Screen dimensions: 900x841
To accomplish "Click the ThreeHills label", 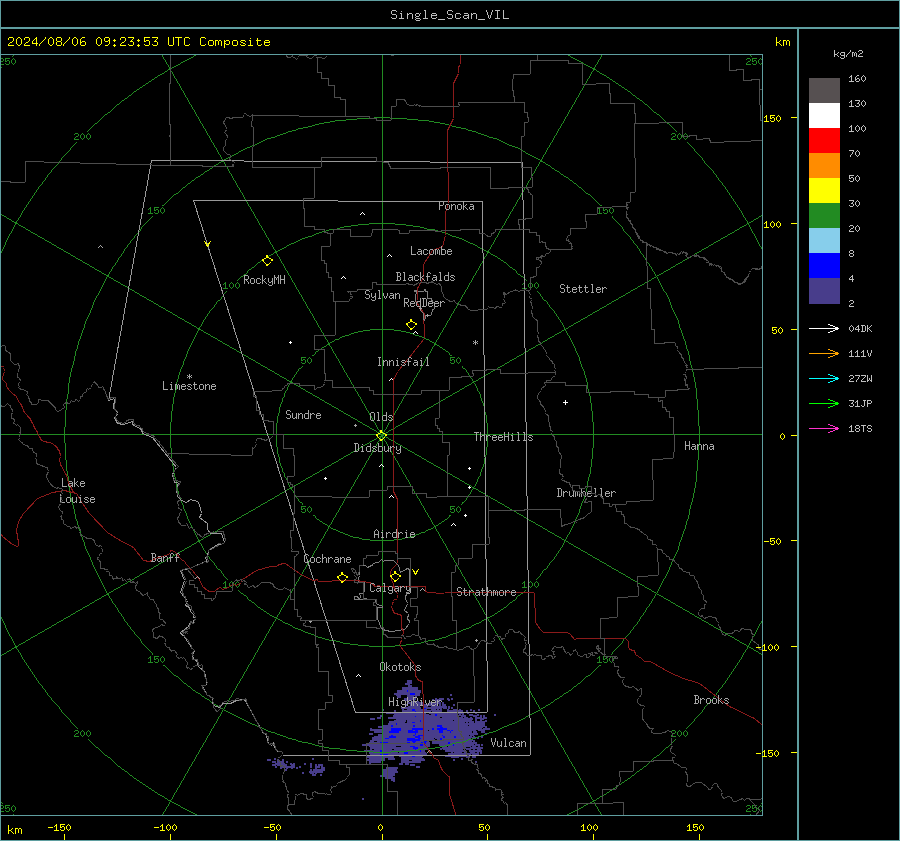I will [503, 437].
